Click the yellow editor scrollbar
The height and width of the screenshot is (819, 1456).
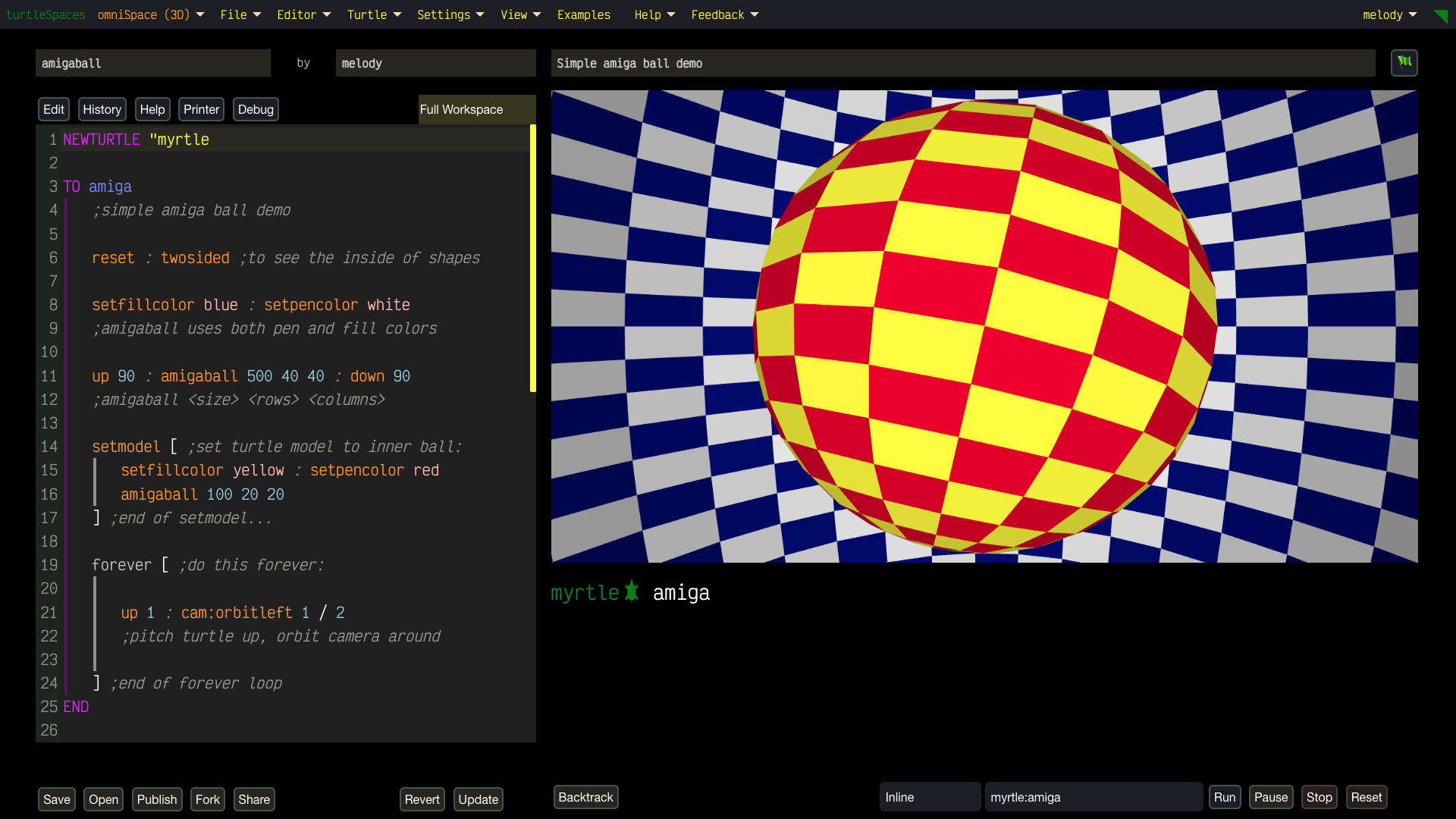click(x=532, y=259)
